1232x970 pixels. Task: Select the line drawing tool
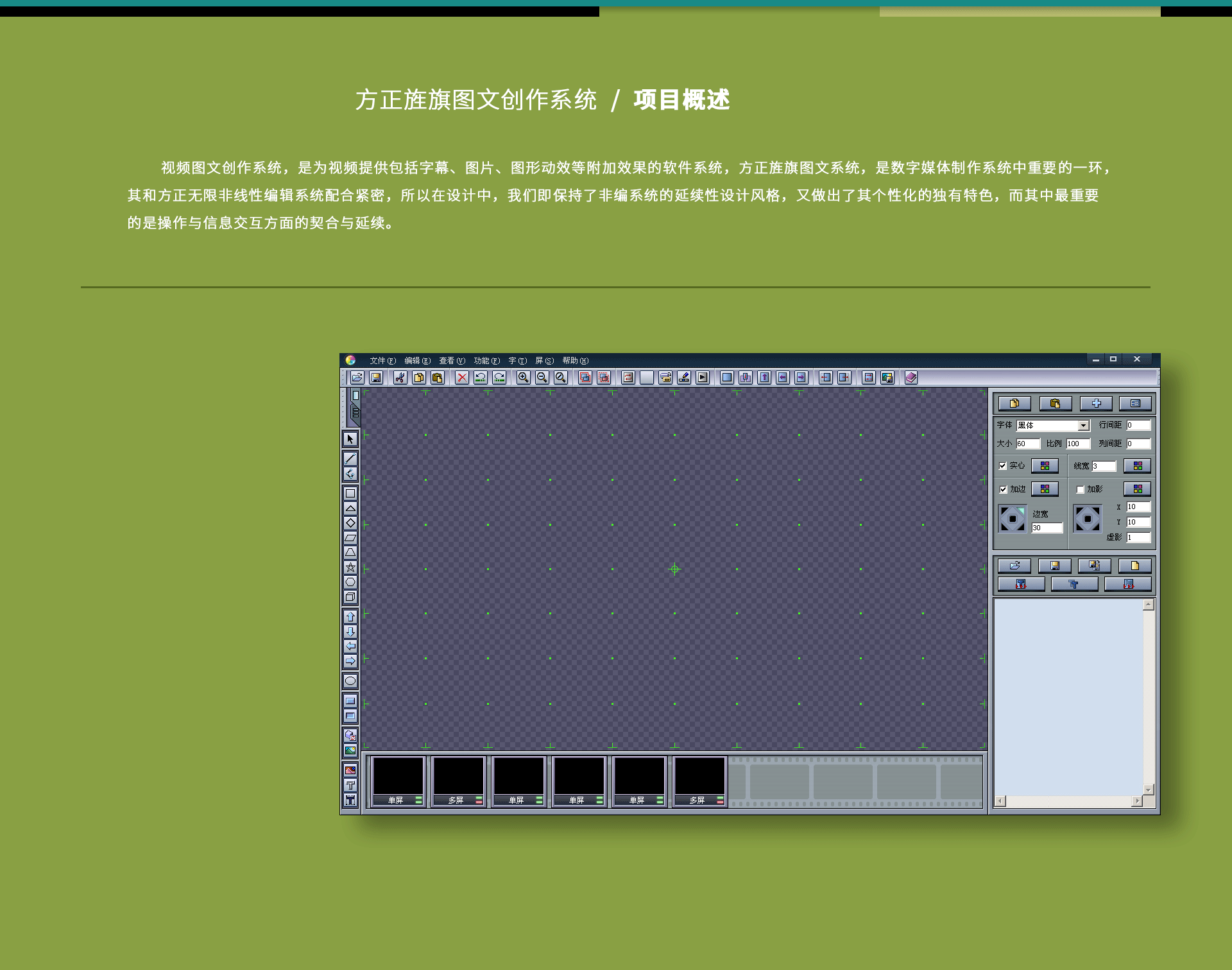[350, 458]
